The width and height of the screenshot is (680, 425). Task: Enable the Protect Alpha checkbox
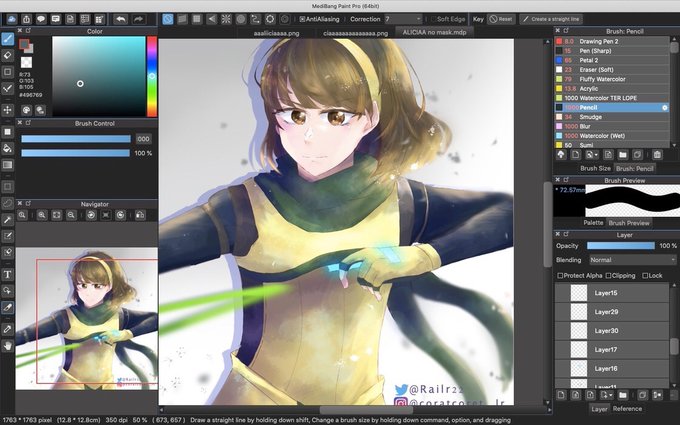click(x=560, y=275)
